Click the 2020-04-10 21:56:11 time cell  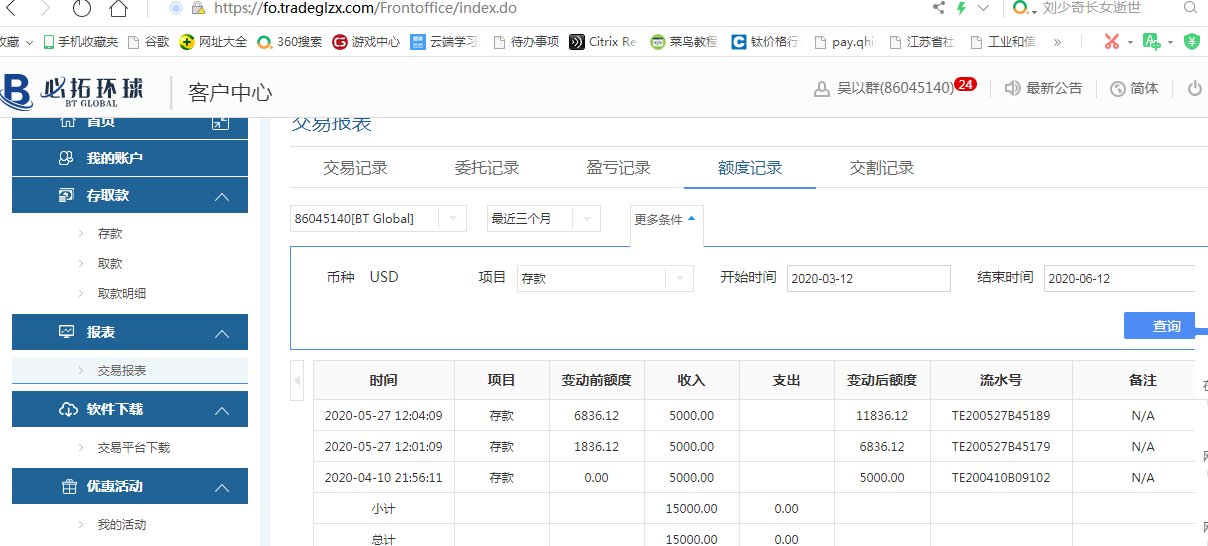click(x=384, y=478)
